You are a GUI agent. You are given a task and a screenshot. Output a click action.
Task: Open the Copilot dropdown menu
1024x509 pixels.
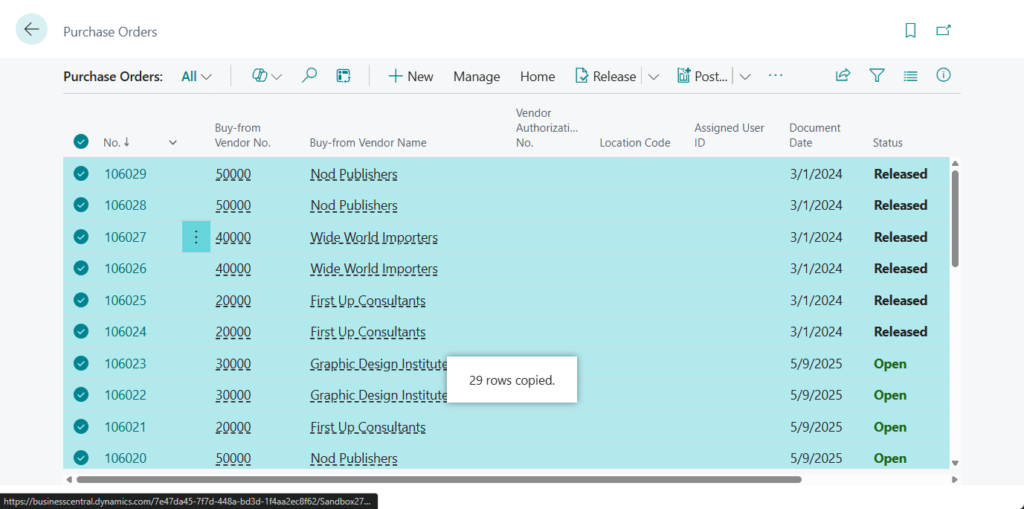point(266,76)
